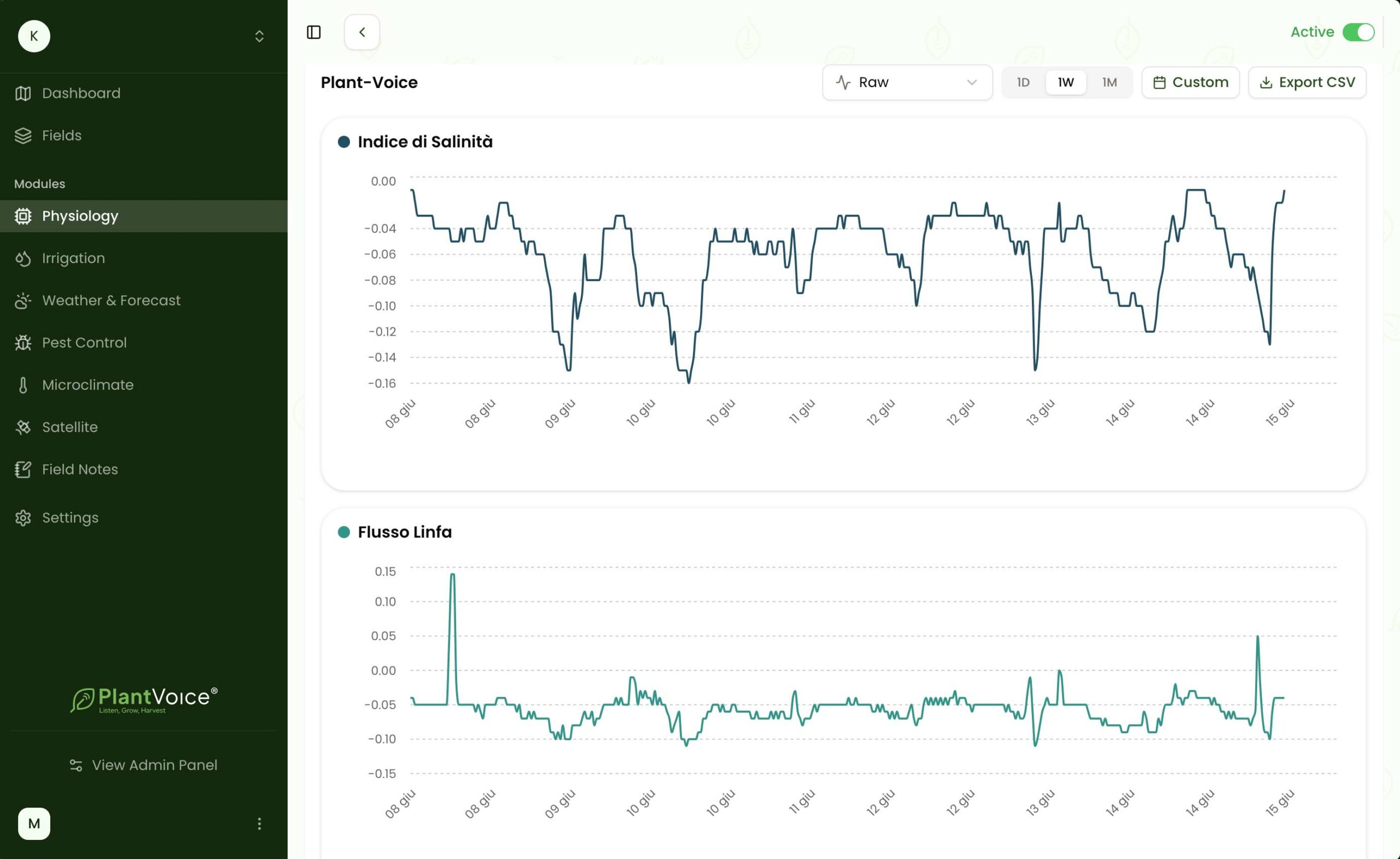Click the back arrow button

[362, 32]
